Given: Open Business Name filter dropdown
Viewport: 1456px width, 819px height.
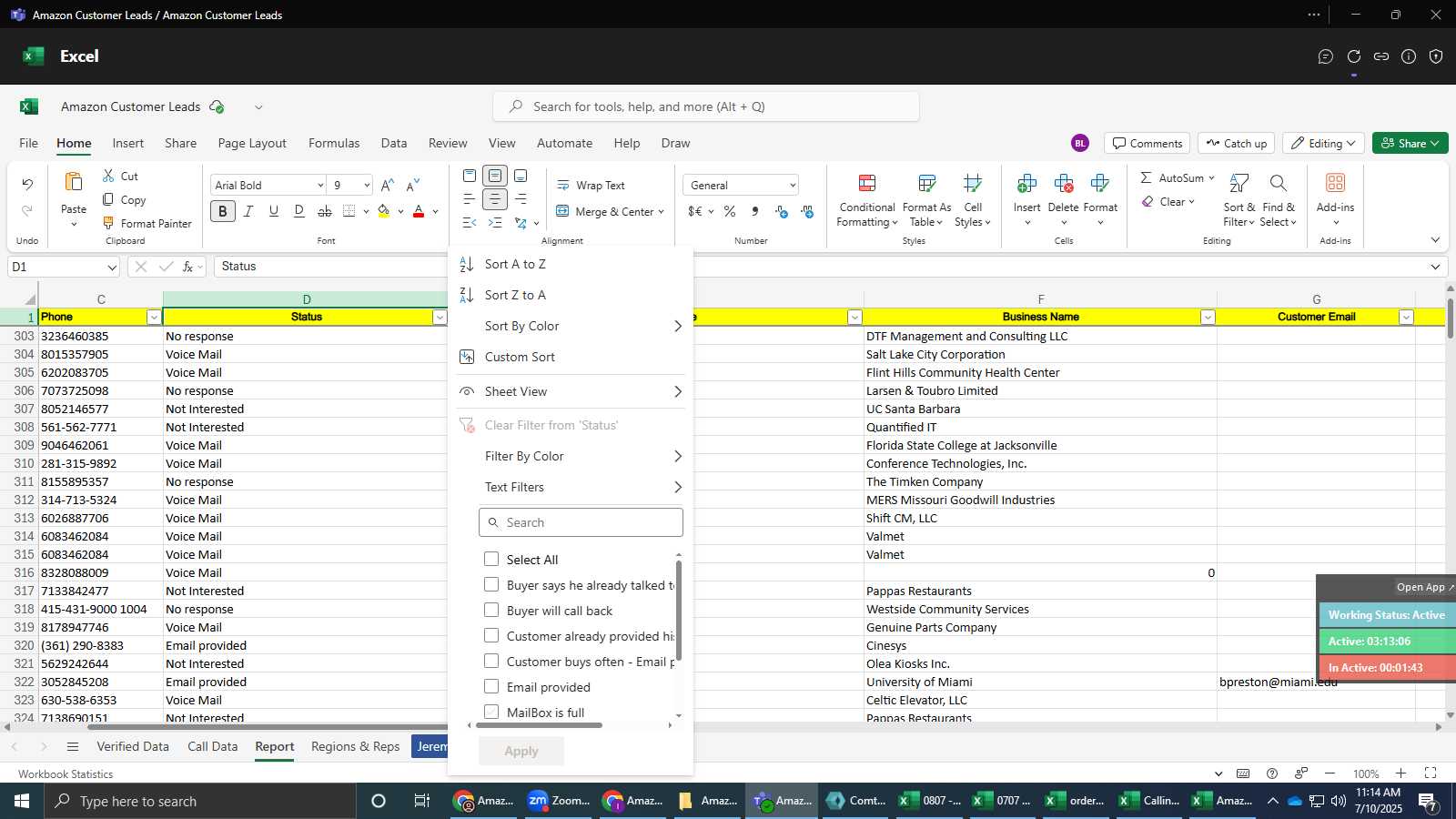Looking at the screenshot, I should 1208,317.
